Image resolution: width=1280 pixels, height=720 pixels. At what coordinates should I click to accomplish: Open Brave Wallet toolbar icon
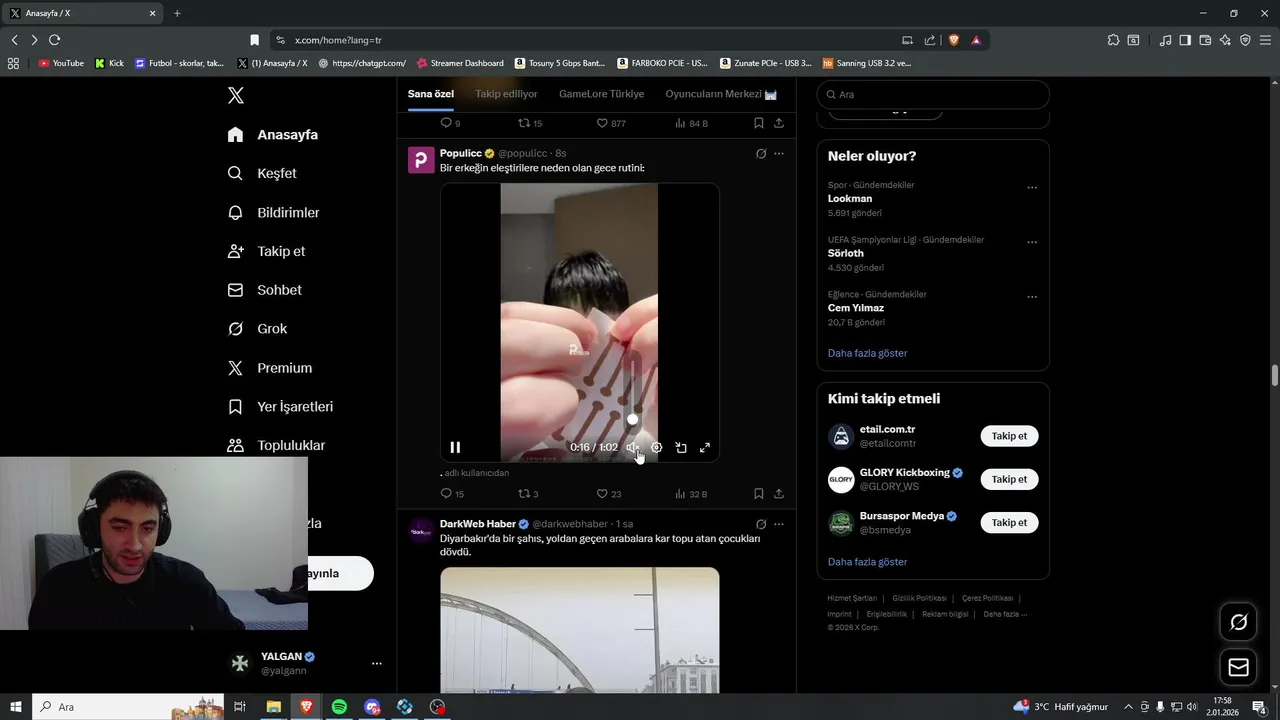click(1205, 40)
